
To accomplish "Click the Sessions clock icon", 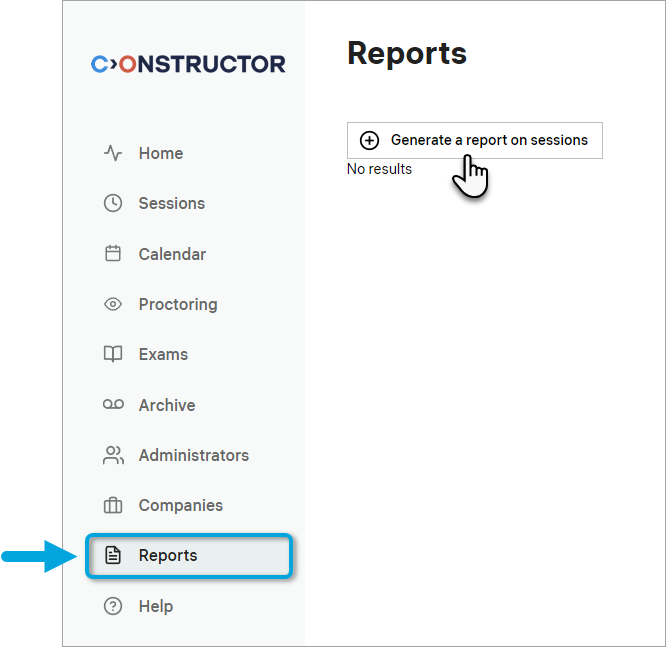I will 113,203.
